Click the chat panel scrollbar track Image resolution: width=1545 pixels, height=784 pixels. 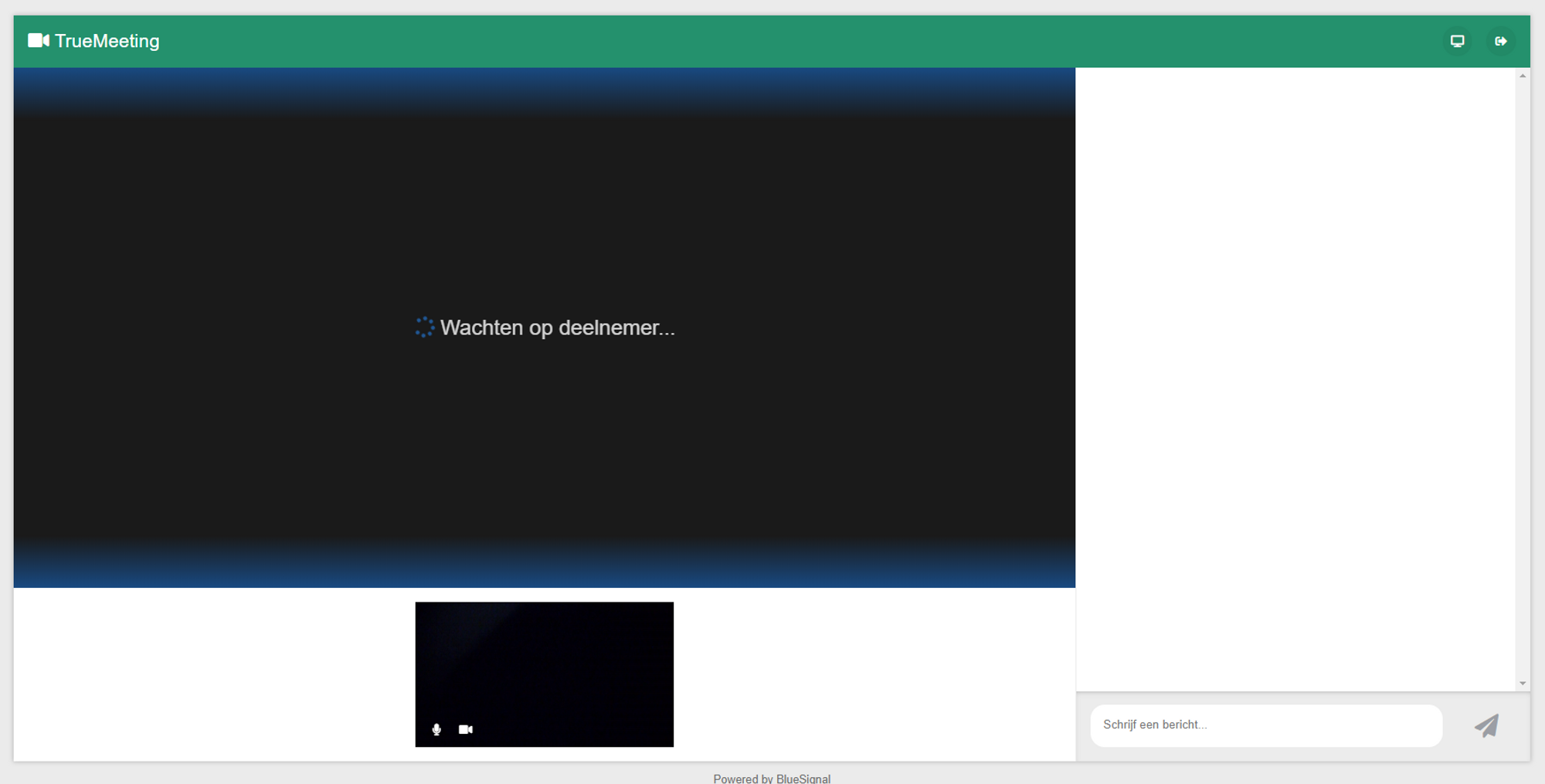coord(1523,378)
